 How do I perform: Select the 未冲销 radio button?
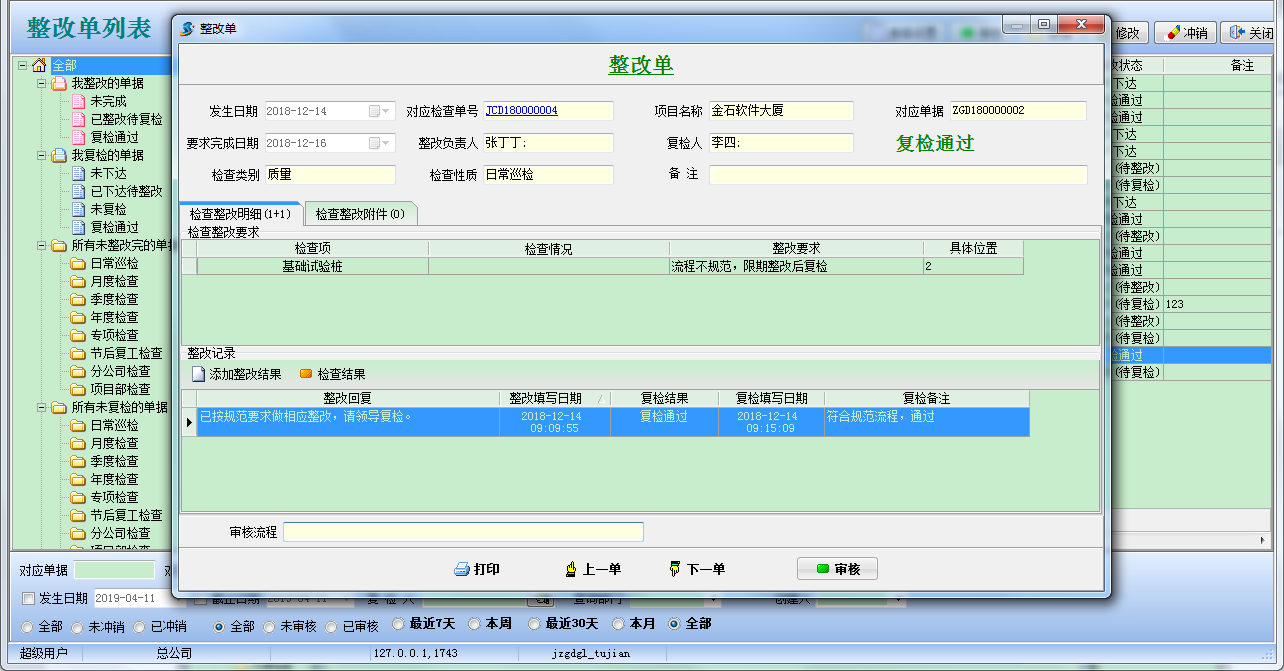click(x=77, y=626)
